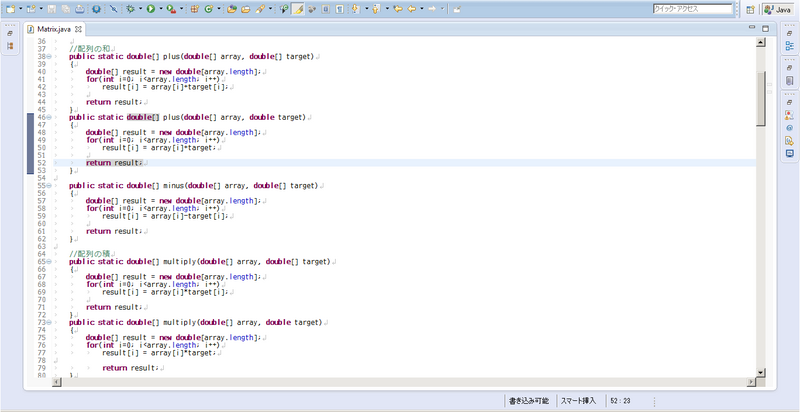
Task: Open the Back history dropdown arrow
Action: click(x=422, y=9)
